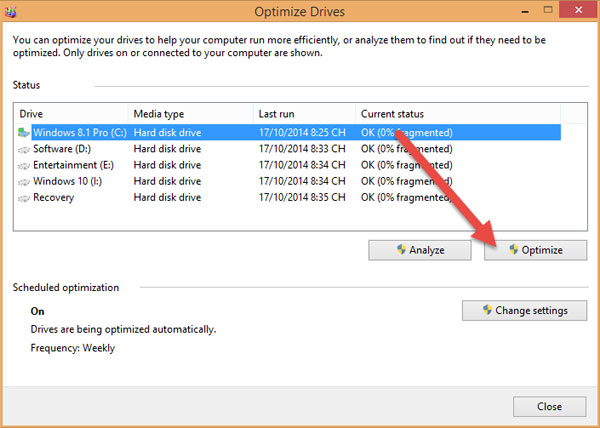Click Hard disk drive cell in Recovery row

tap(167, 197)
